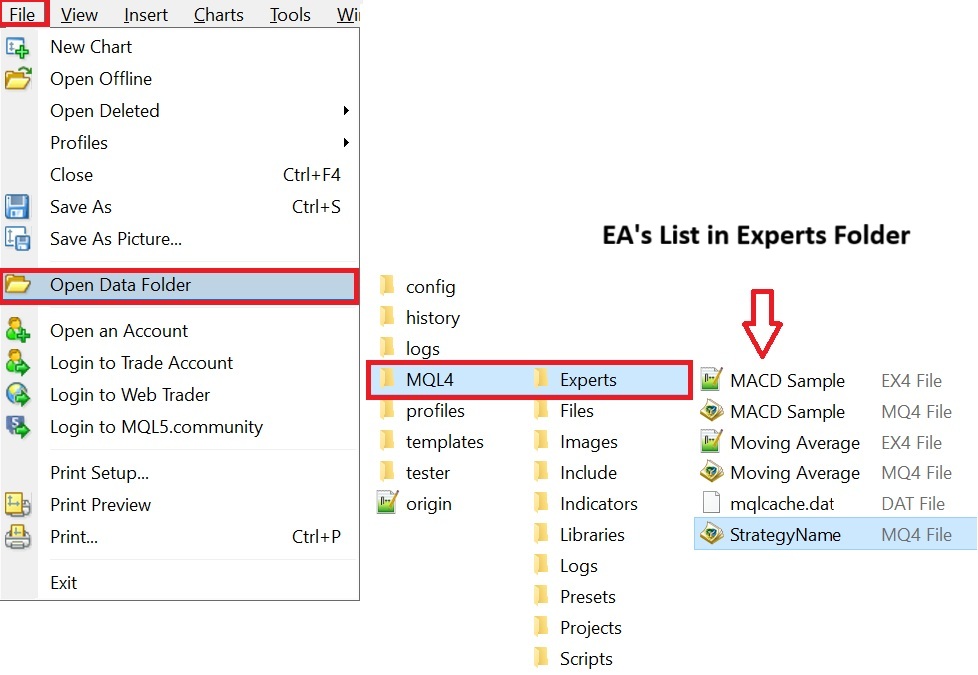Viewport: 978px width, 675px height.
Task: Open the File menu
Action: tap(23, 14)
